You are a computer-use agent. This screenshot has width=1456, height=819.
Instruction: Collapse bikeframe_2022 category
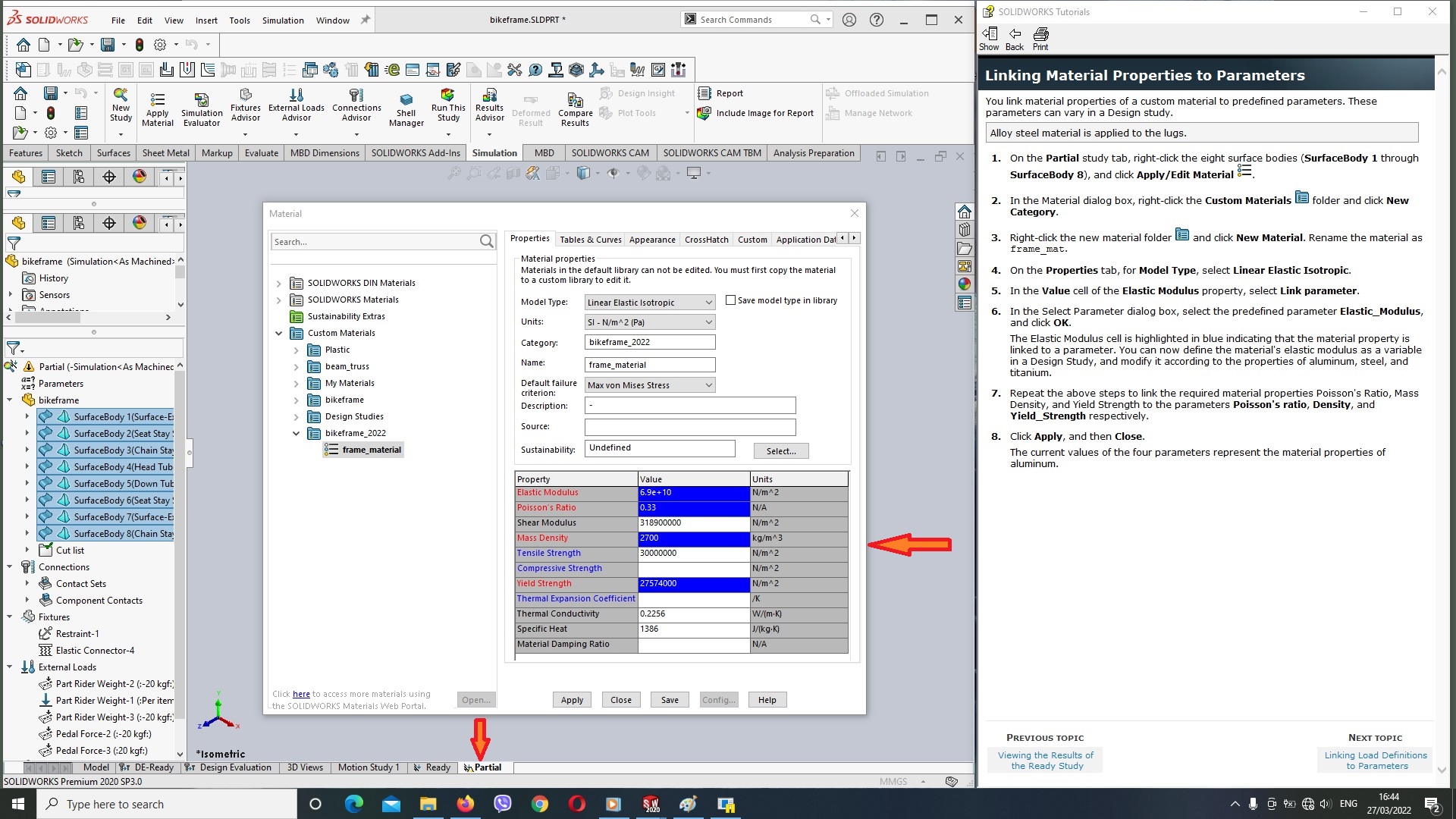click(297, 434)
